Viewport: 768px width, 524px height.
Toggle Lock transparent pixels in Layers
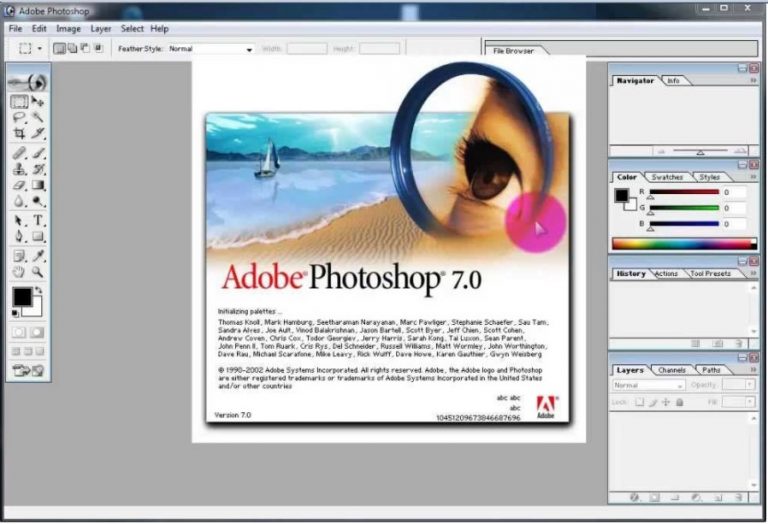coord(640,402)
